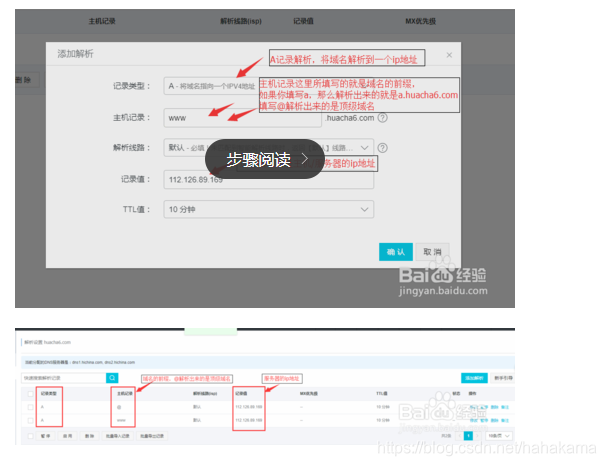Viewport: 606px width, 466px height.
Task: Click the TTL值 column header in list
Action: click(x=381, y=393)
